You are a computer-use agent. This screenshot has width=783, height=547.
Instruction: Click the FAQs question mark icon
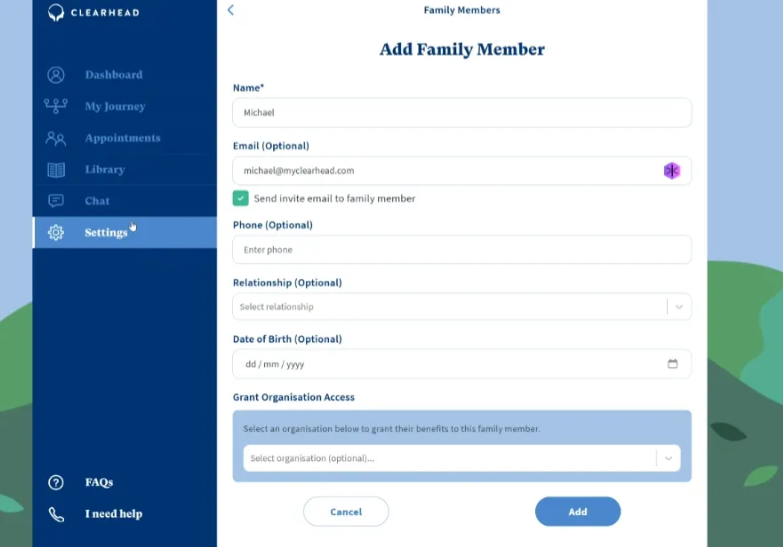point(56,482)
